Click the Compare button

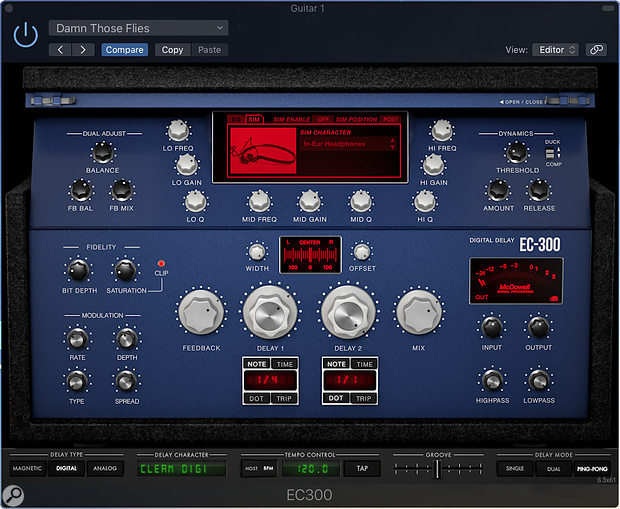pos(125,49)
